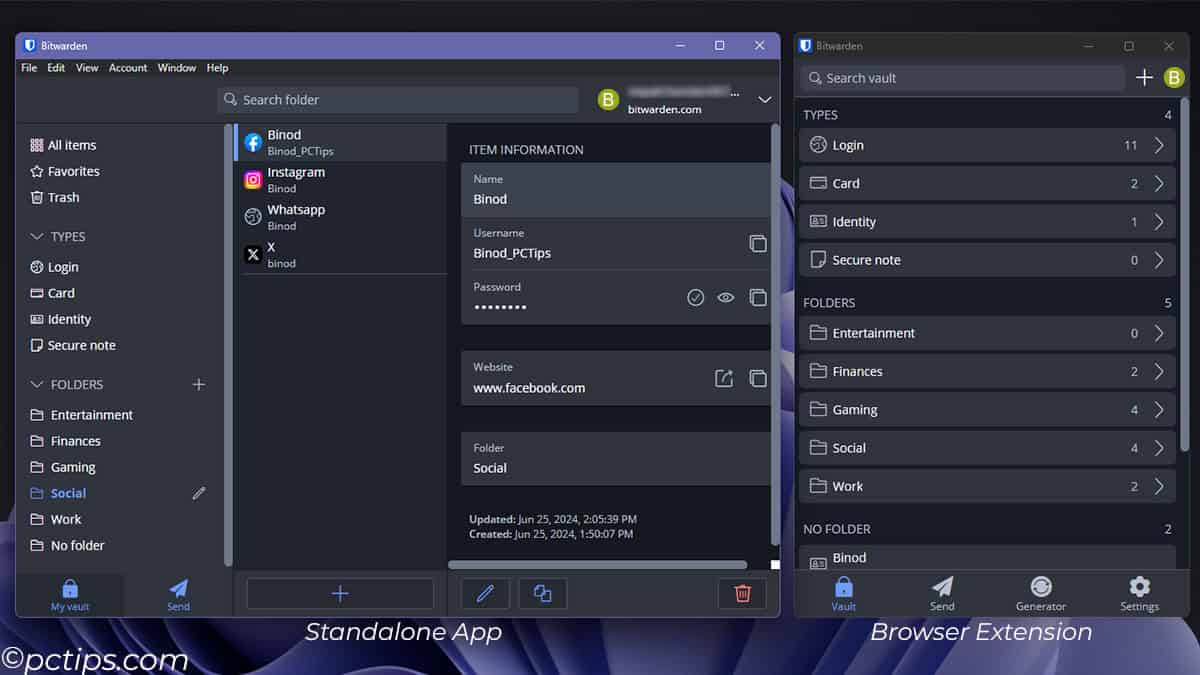Click the plus button to add a new item
Image resolution: width=1200 pixels, height=675 pixels.
[x=340, y=593]
